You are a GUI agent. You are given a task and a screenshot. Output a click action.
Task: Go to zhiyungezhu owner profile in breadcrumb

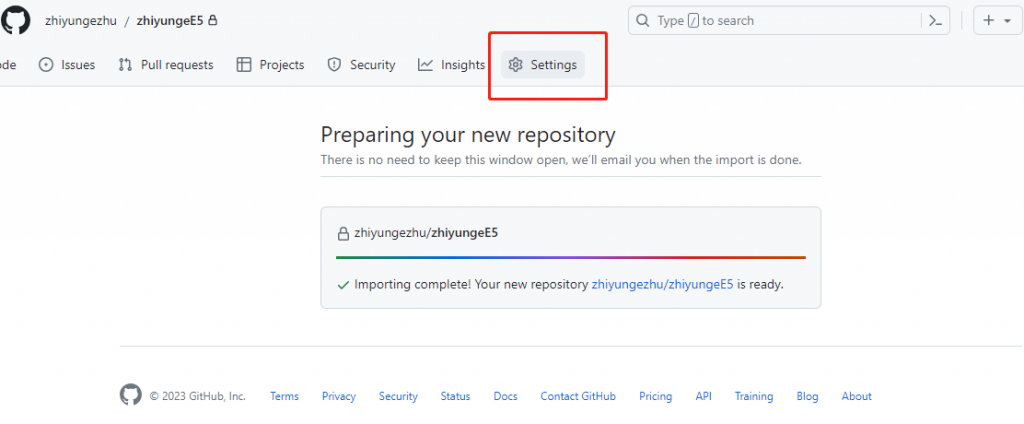pos(81,21)
